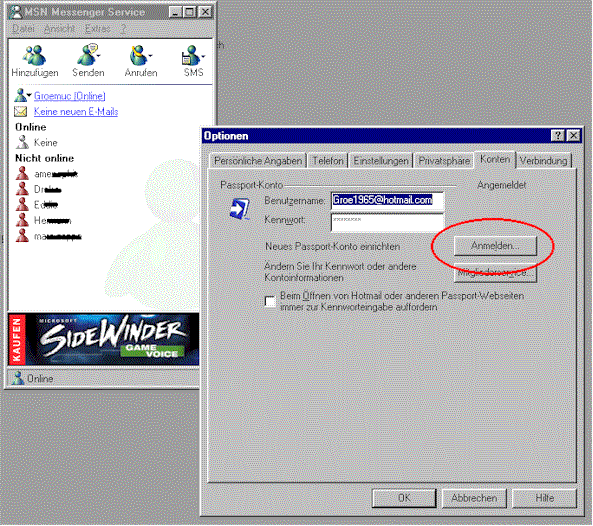The height and width of the screenshot is (526, 593).
Task: Click the Hinzufügen contact icon
Action: [34, 55]
